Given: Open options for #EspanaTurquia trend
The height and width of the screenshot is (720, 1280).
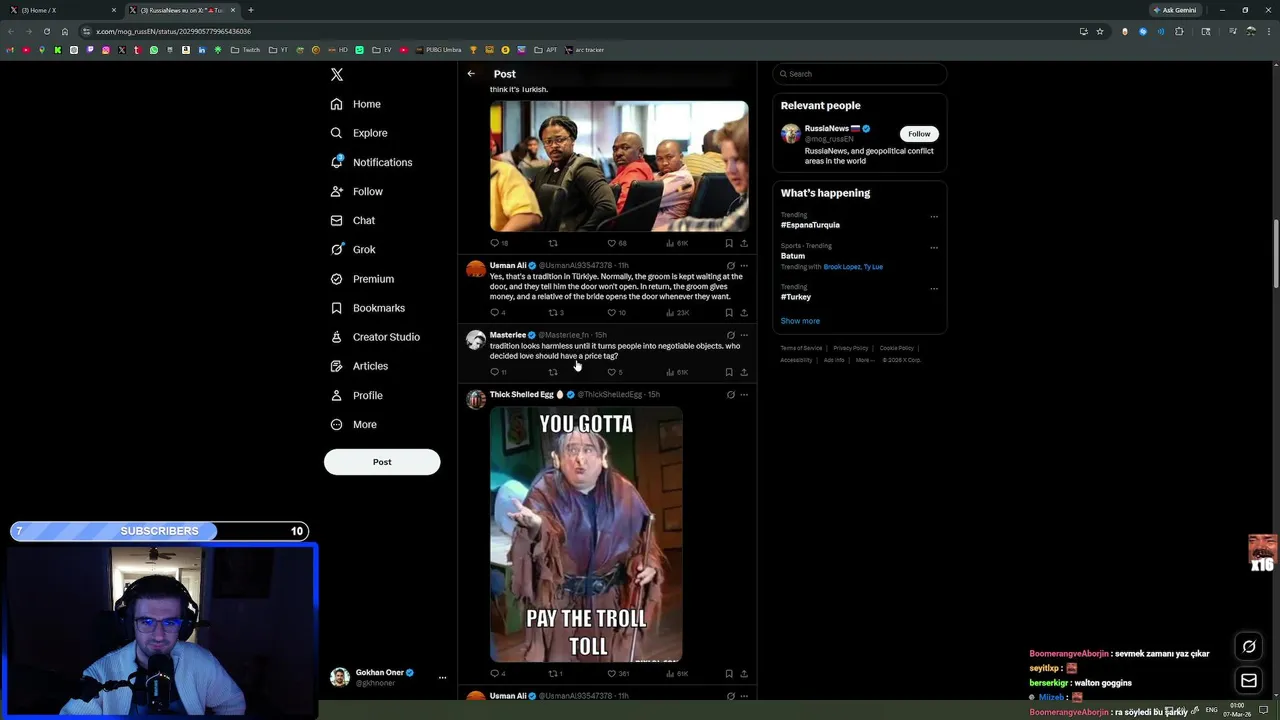Looking at the screenshot, I should (x=934, y=217).
